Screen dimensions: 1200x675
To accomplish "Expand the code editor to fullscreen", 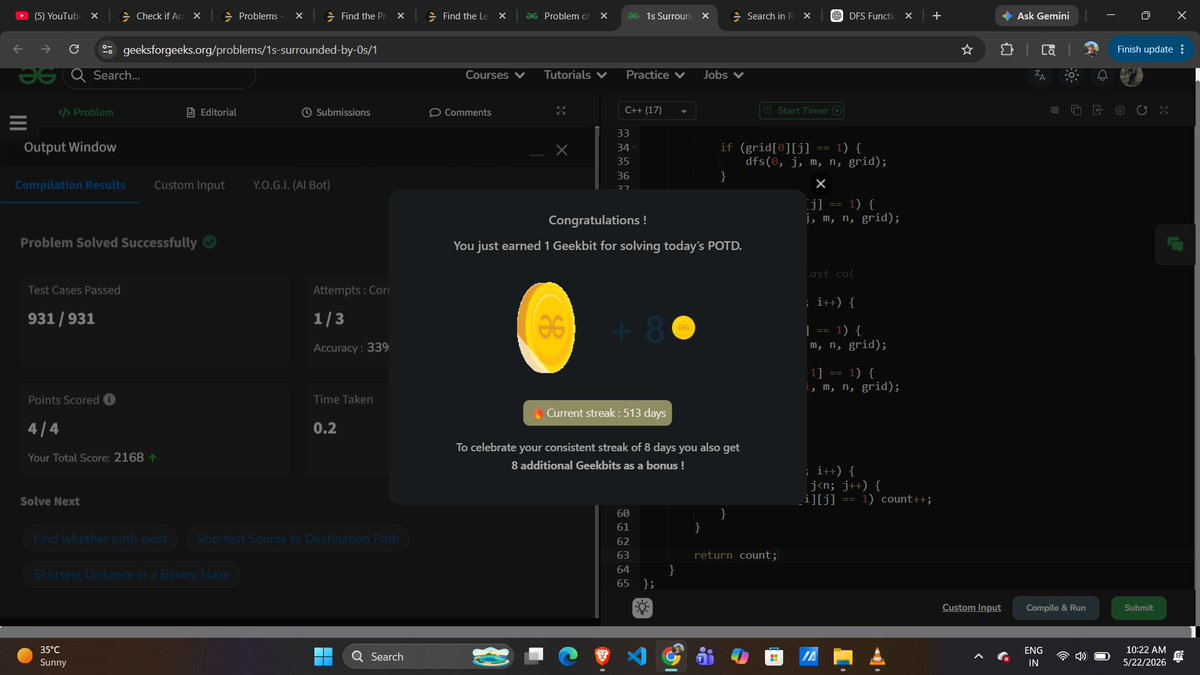I will pos(1163,111).
